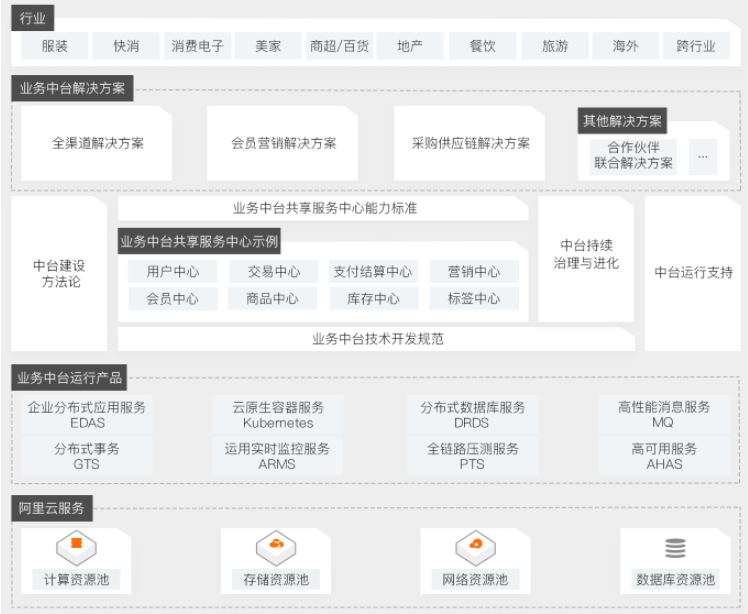
Task: Select the 商品中心 box
Action: [x=272, y=299]
